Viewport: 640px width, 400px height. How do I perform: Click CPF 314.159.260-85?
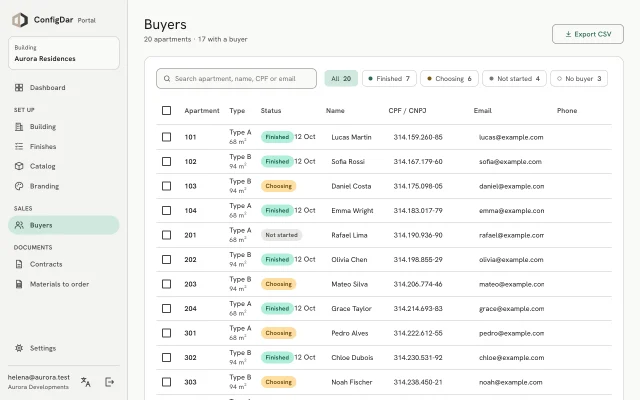pyautogui.click(x=418, y=137)
